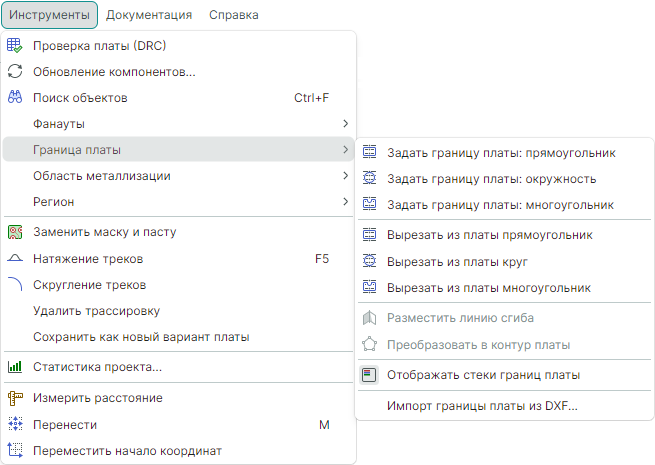Expand the Область металлизации submenu
The image size is (655, 465).
[345, 176]
